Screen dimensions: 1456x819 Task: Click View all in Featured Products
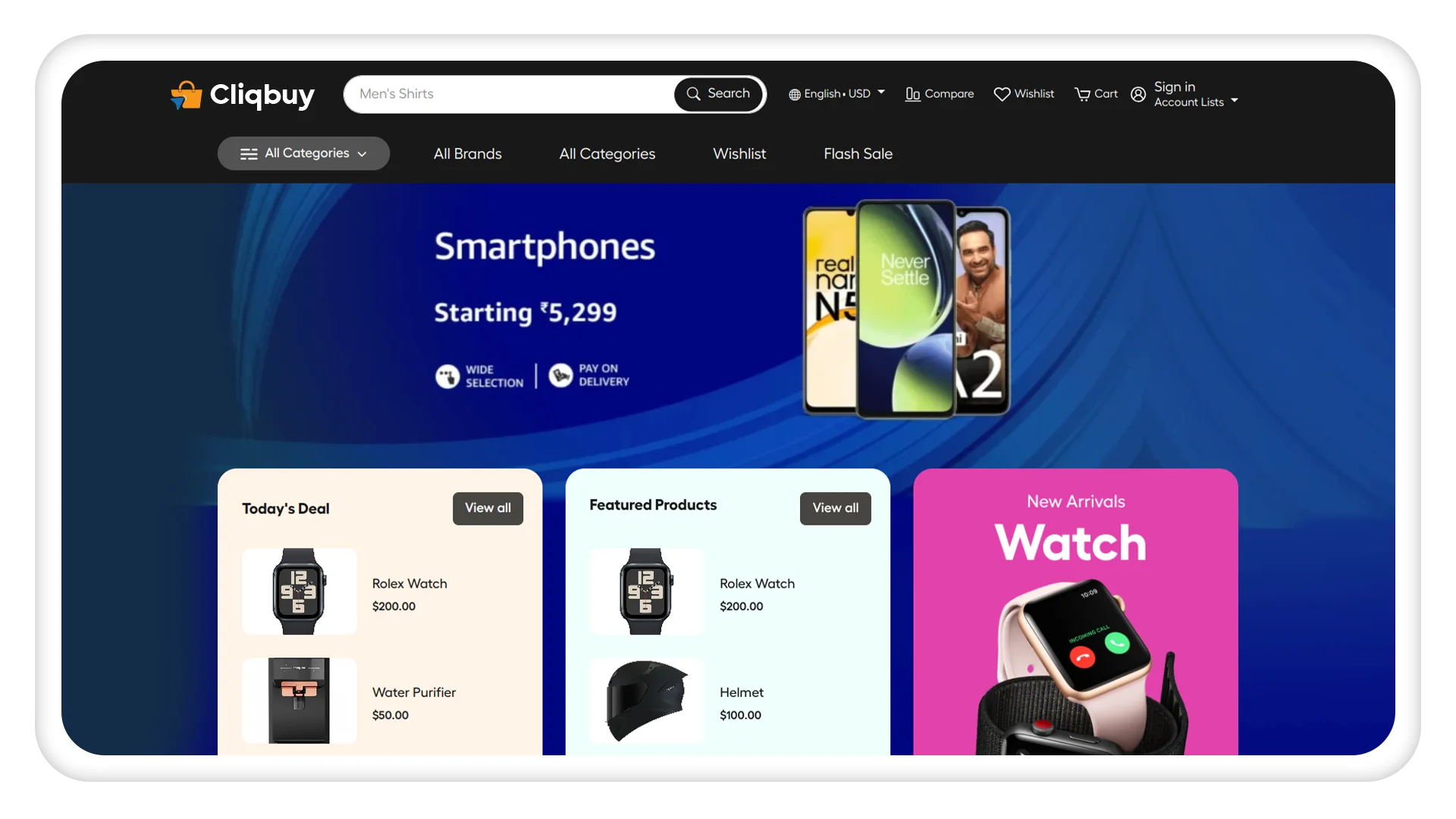click(835, 507)
